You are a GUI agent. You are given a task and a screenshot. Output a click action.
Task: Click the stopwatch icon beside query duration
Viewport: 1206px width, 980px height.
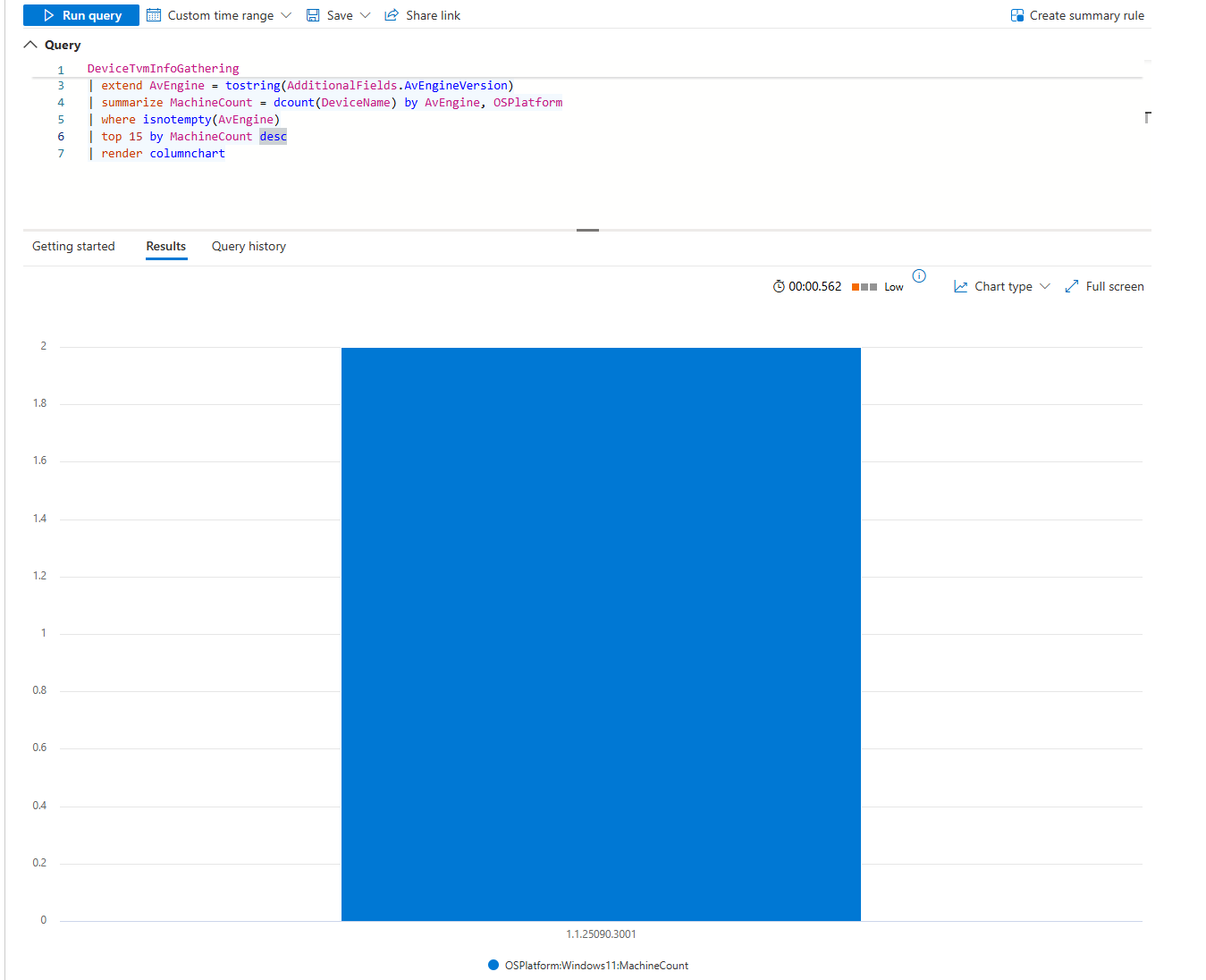[x=779, y=287]
